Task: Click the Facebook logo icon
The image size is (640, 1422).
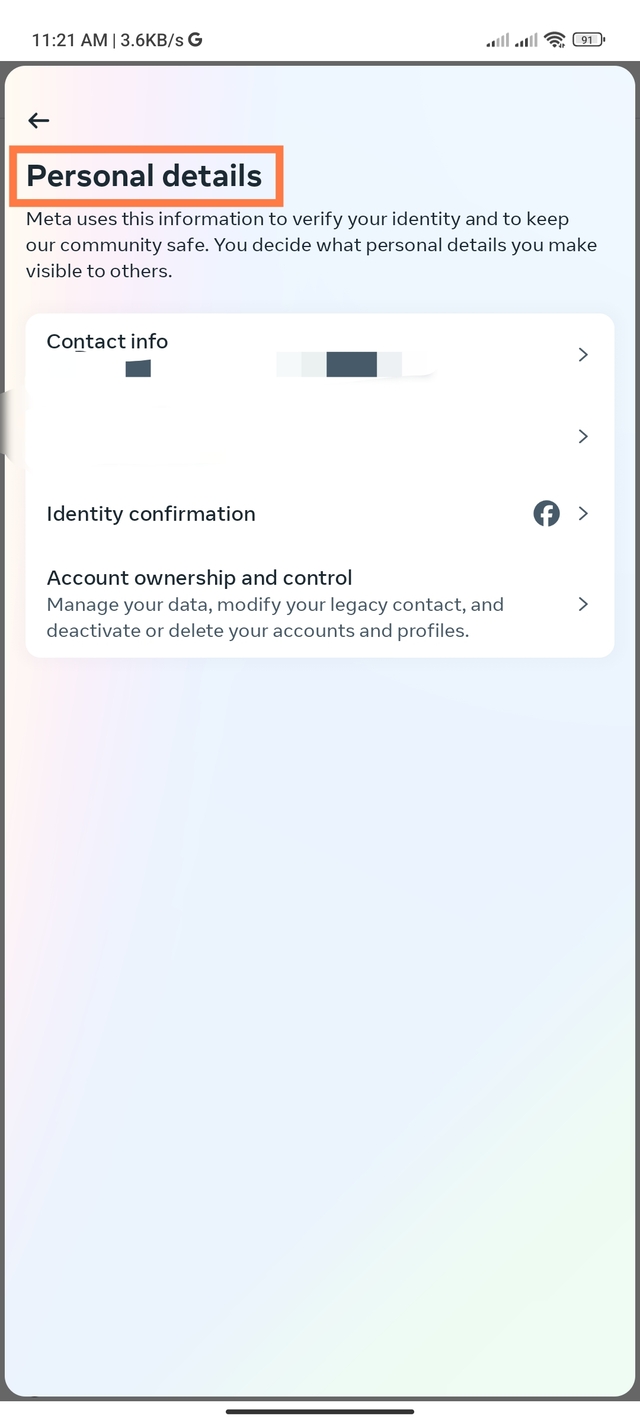Action: coord(546,514)
